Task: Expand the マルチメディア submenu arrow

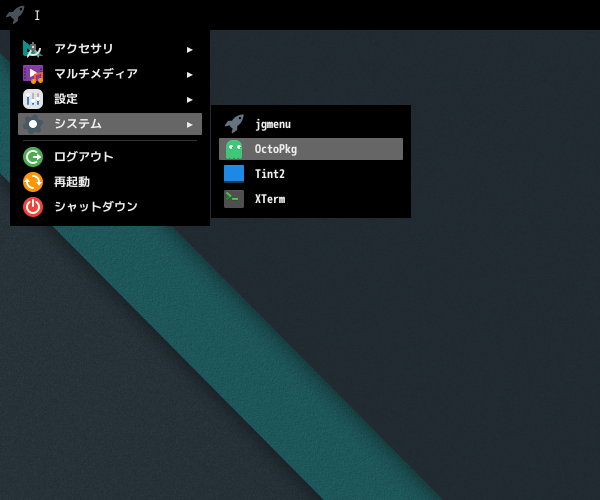Action: (x=189, y=75)
